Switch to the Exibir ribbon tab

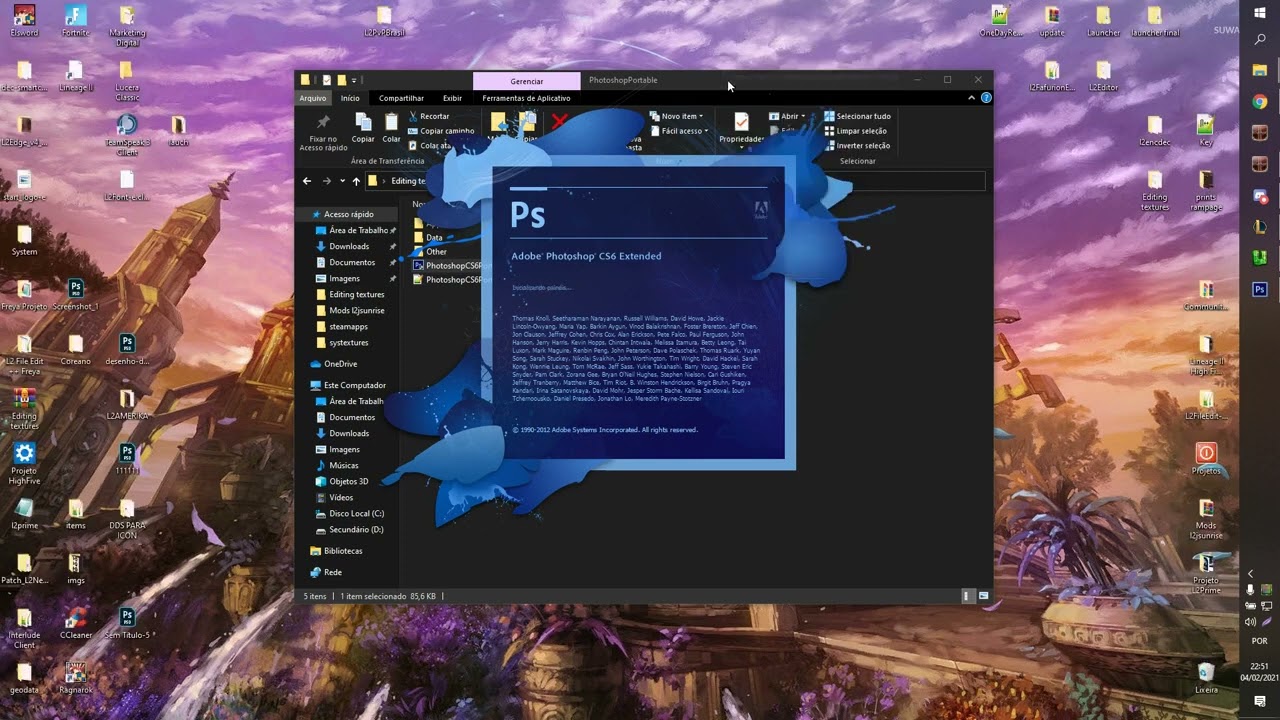[x=453, y=98]
